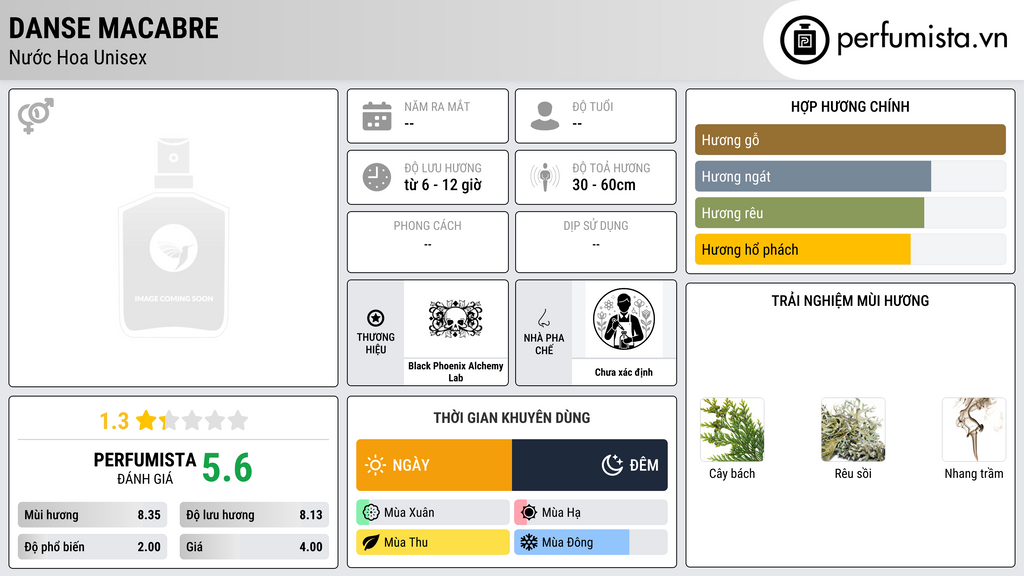Screen dimensions: 1024x576
Task: Click the '30 - 60cm' sillage value
Action: (604, 185)
